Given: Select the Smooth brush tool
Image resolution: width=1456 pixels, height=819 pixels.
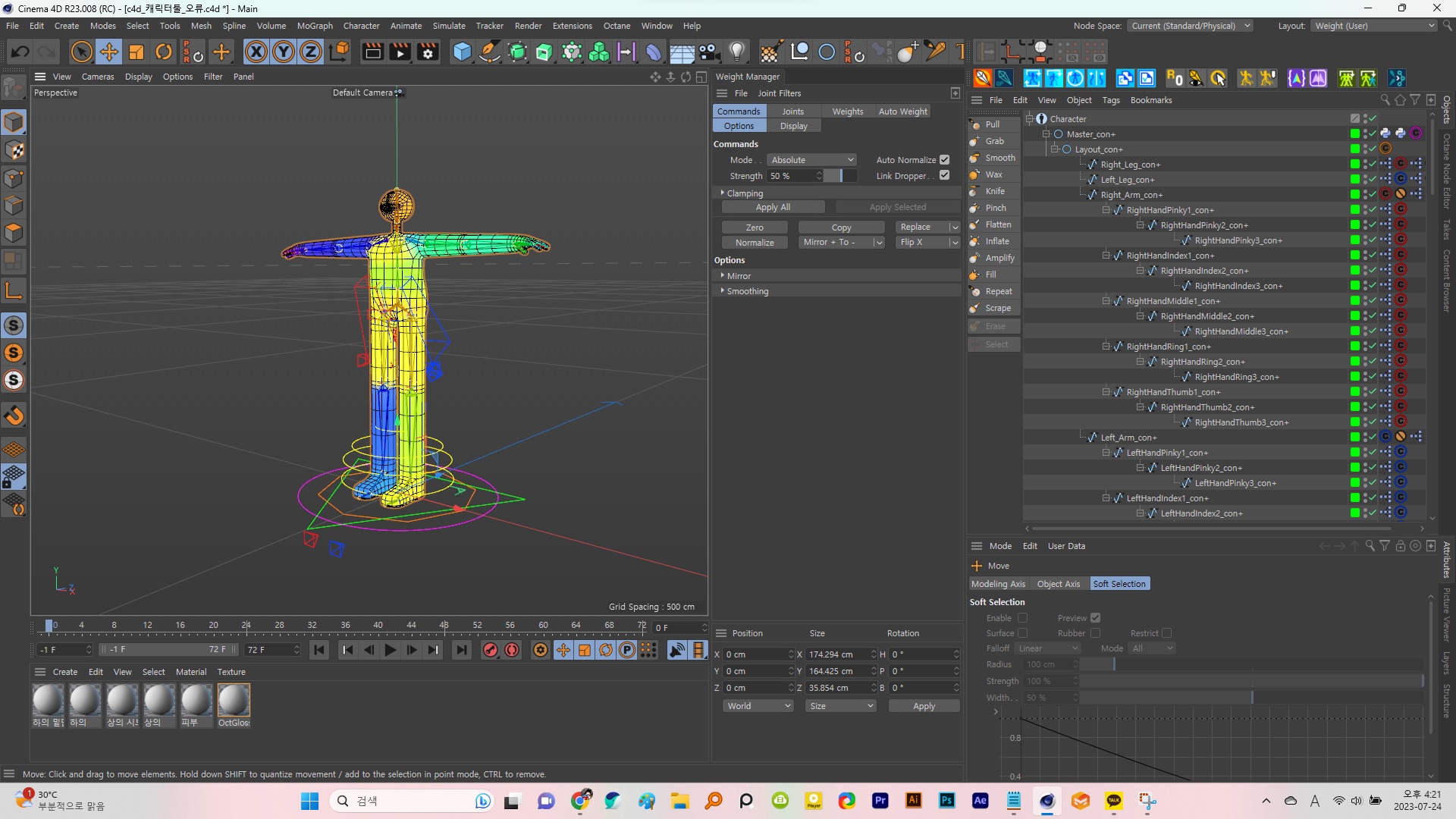Looking at the screenshot, I should pyautogui.click(x=997, y=157).
